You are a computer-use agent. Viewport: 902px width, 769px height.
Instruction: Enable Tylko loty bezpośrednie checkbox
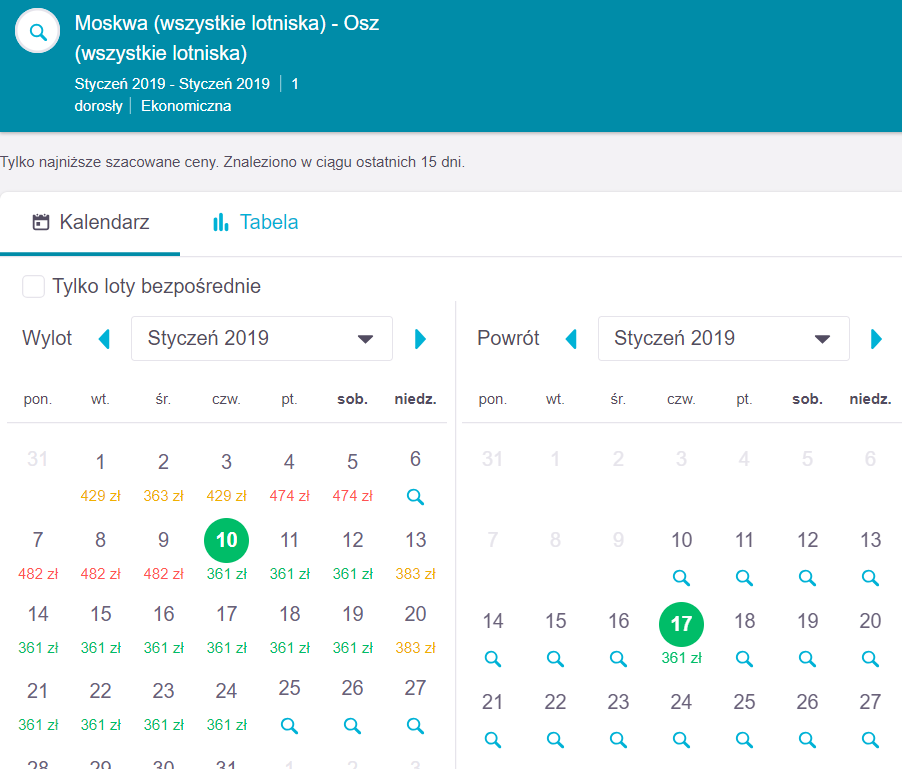[34, 287]
